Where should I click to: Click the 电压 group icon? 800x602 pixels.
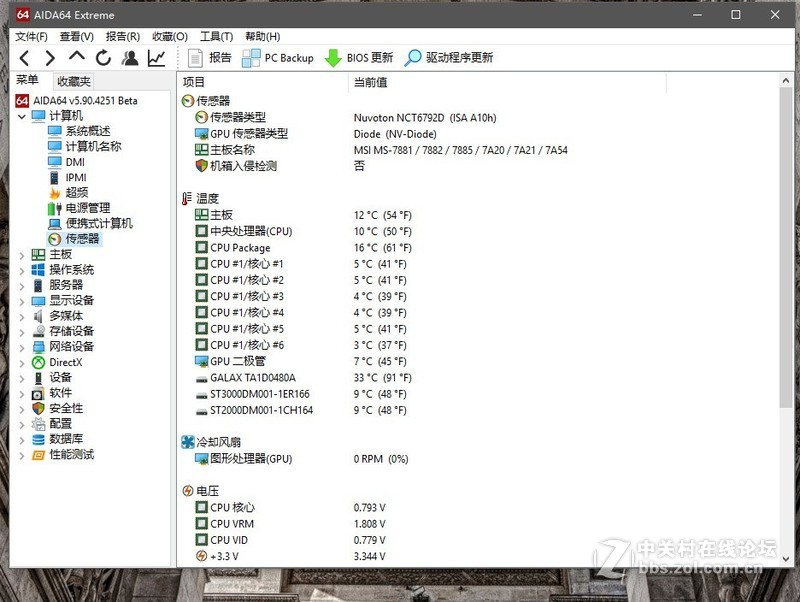(x=188, y=491)
